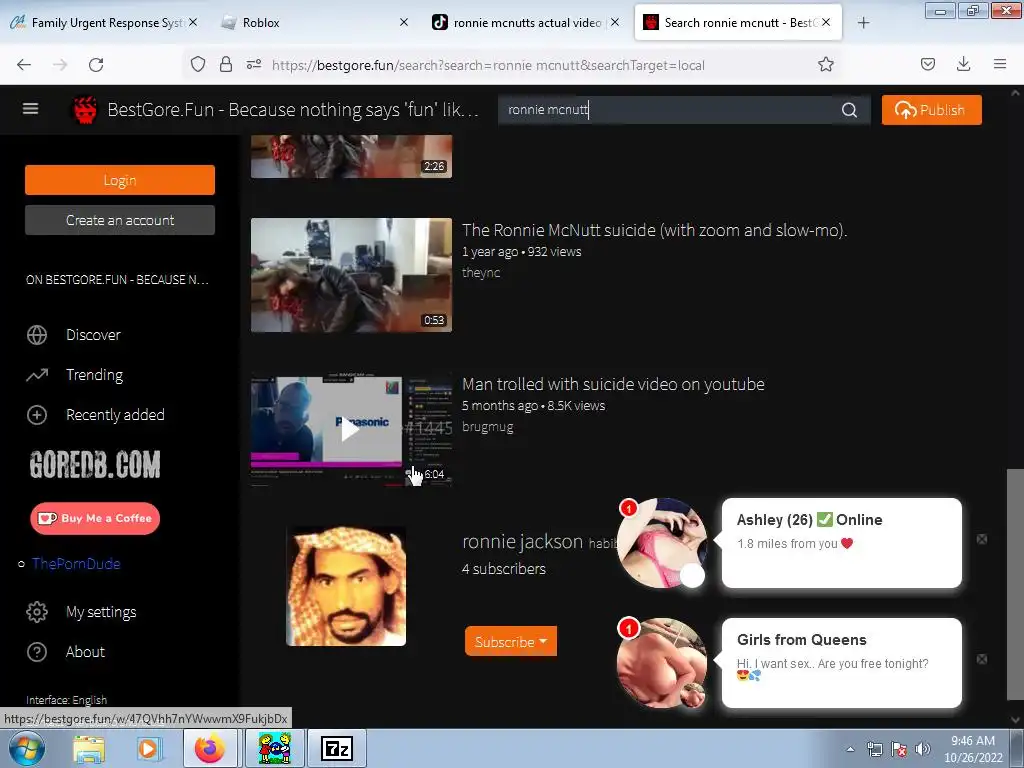The height and width of the screenshot is (768, 1024).
Task: Click the ronnie jackson channel avatar
Action: (x=346, y=586)
